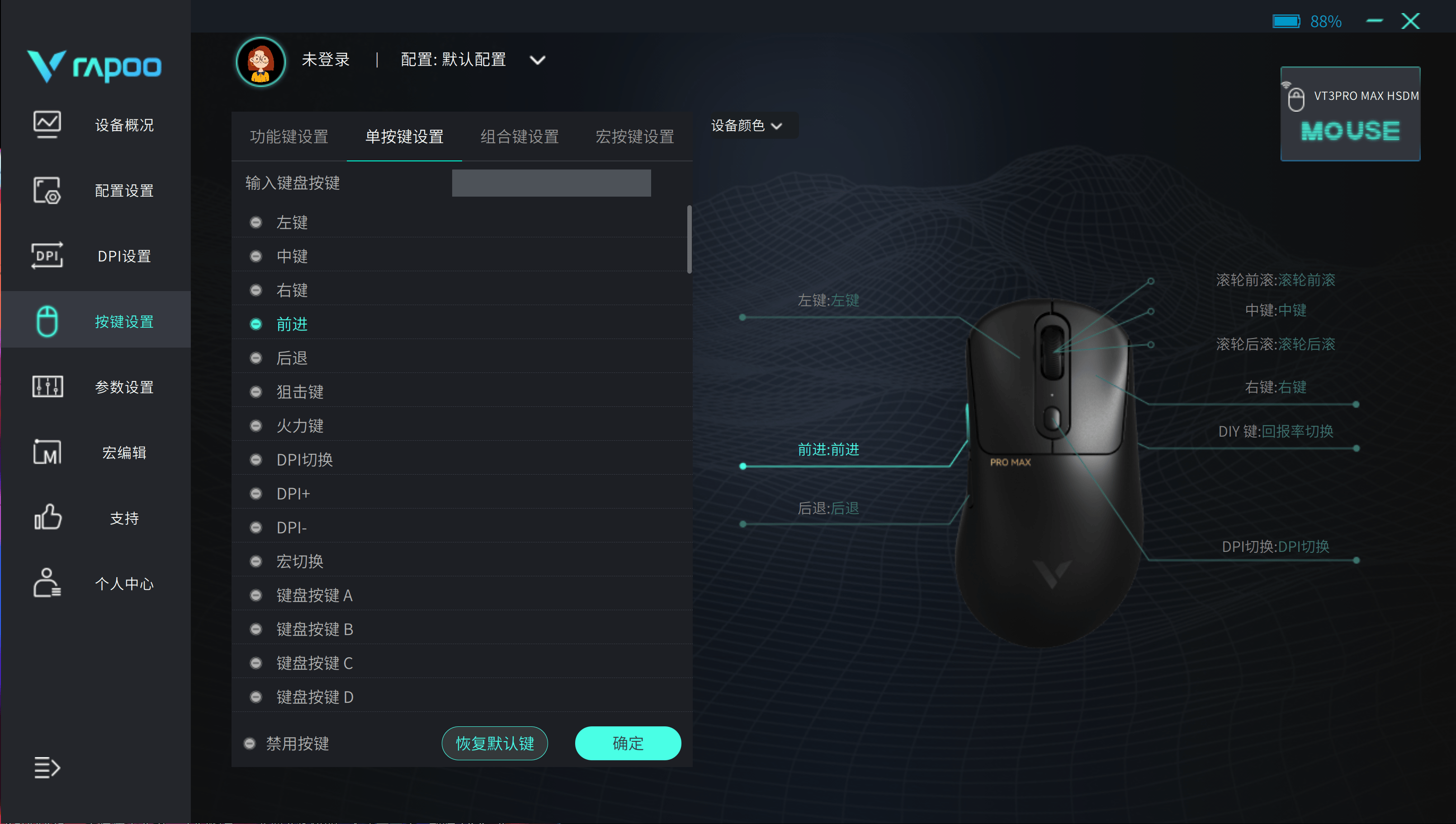Click the 支持 thumbs-up icon
Screen dimensions: 1456x824
coord(47,517)
